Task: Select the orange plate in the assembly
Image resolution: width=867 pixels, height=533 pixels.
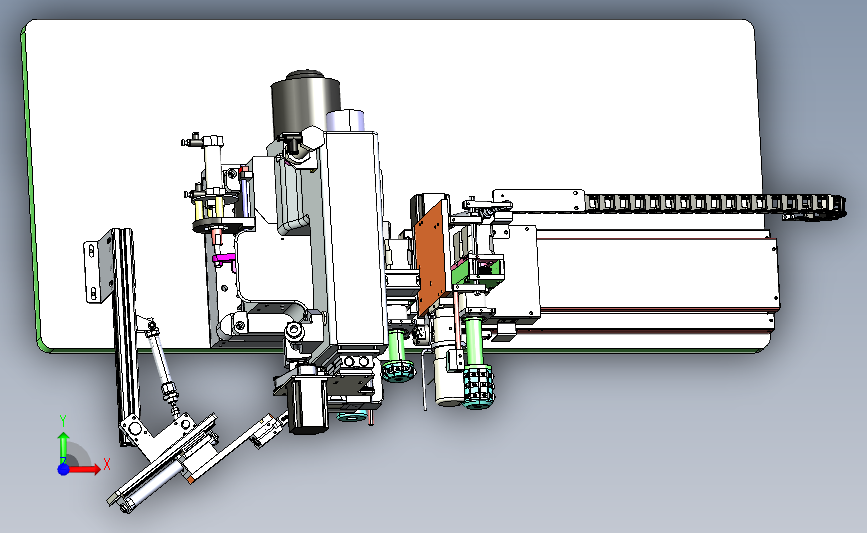Action: pyautogui.click(x=431, y=258)
